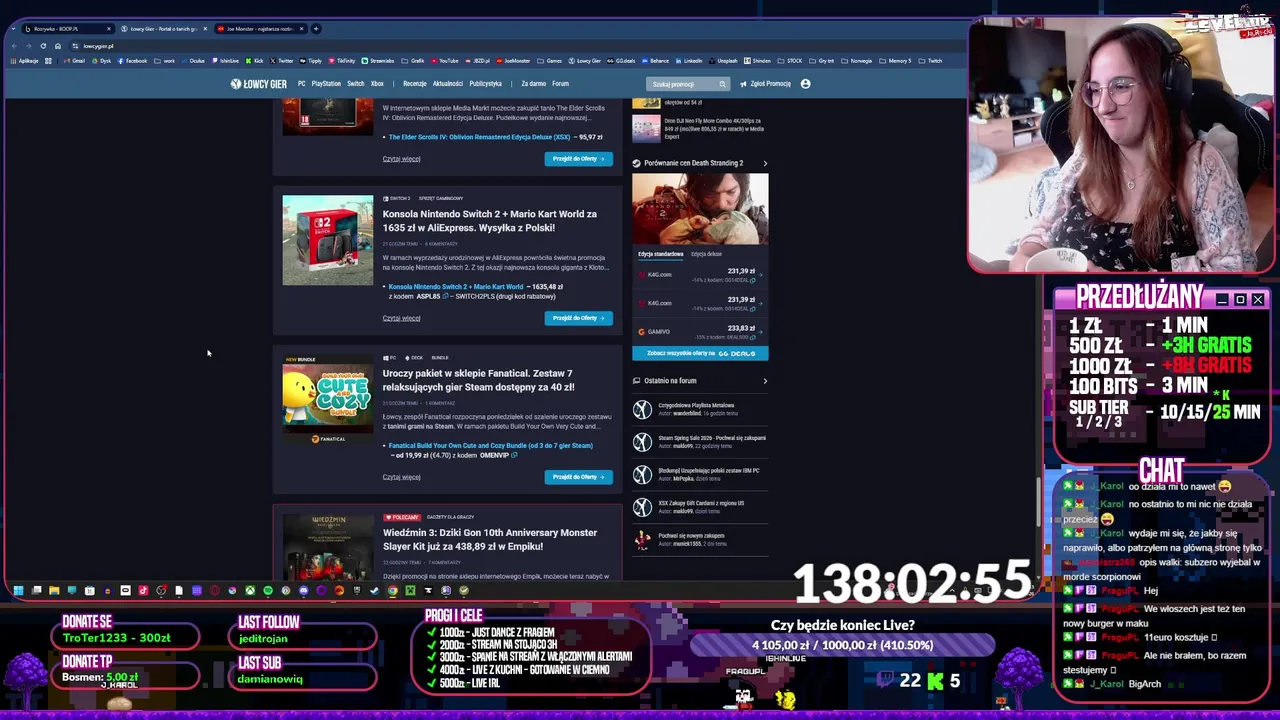
Task: Open the Streamlabs bookmark
Action: point(377,61)
